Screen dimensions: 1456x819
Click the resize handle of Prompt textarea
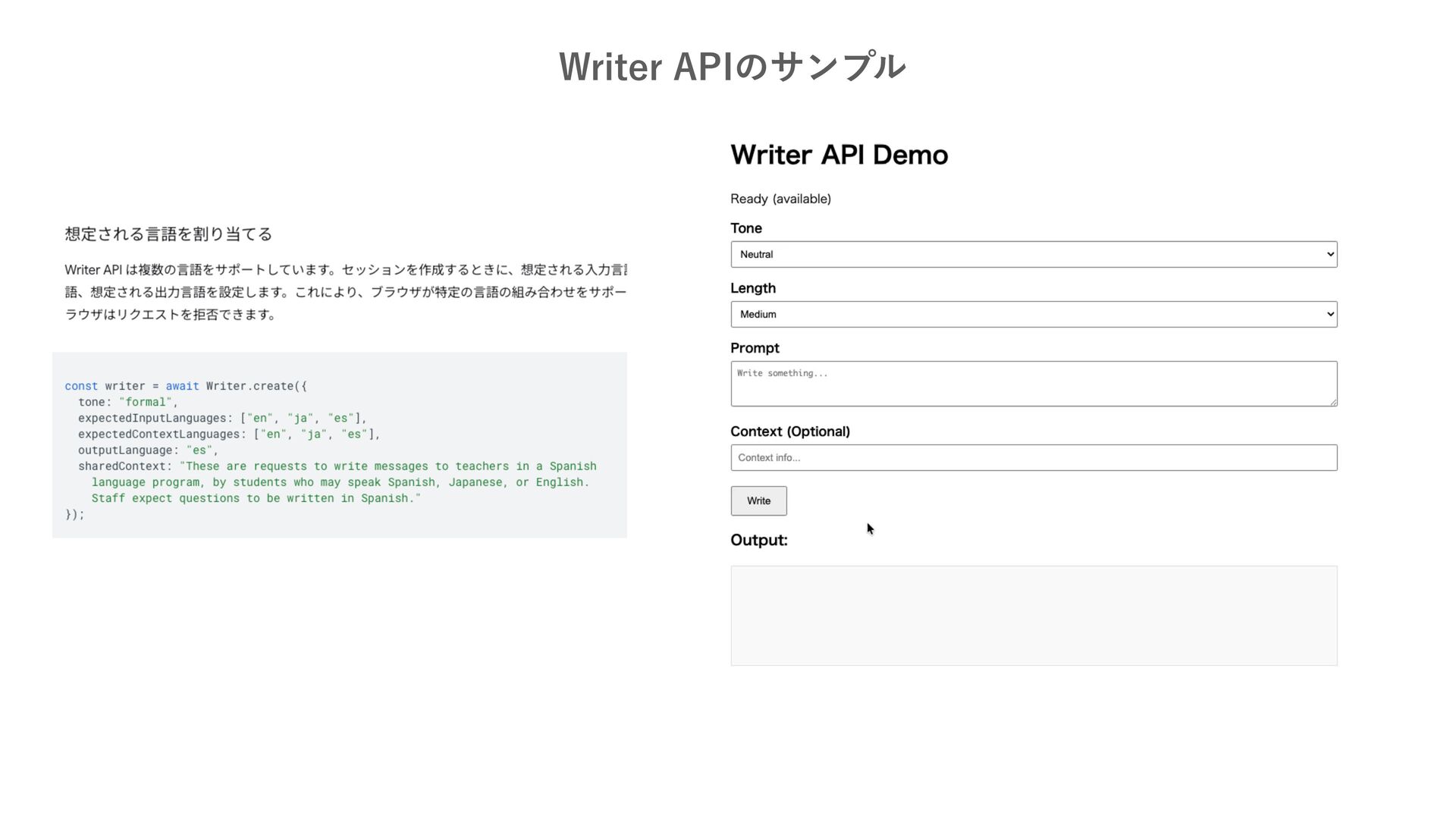click(1333, 402)
